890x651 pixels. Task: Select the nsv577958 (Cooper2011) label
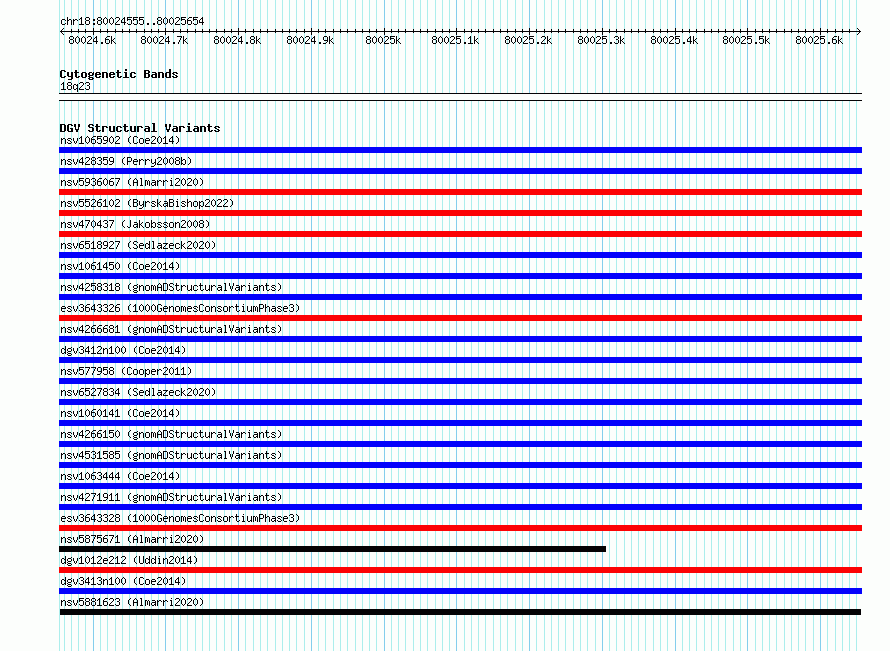[126, 371]
